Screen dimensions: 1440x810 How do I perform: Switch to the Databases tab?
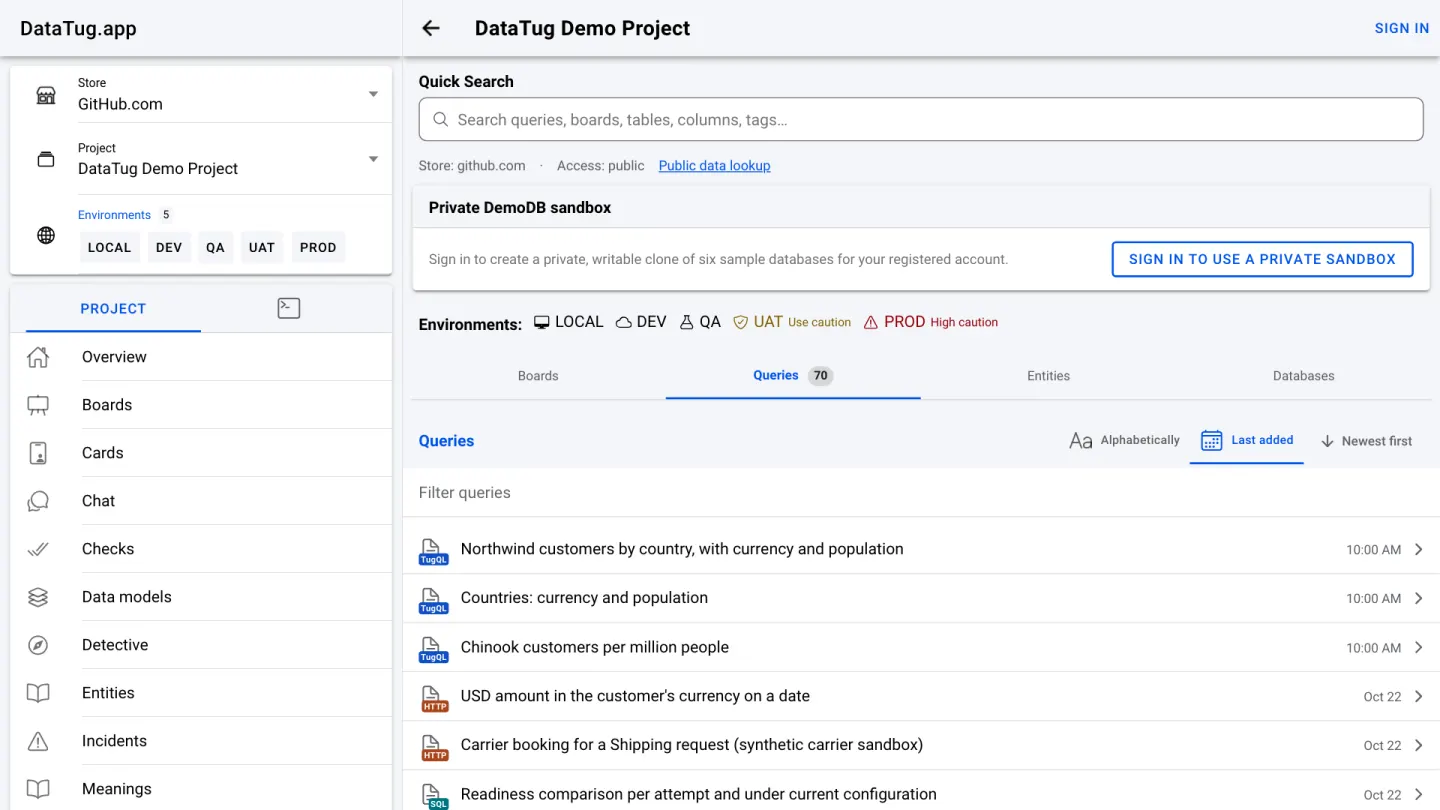point(1303,376)
